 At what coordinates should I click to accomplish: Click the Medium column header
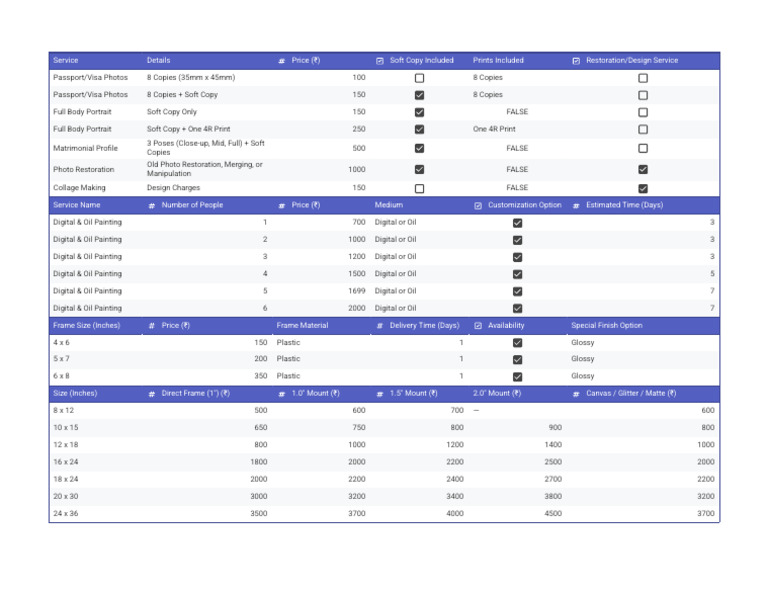click(388, 205)
